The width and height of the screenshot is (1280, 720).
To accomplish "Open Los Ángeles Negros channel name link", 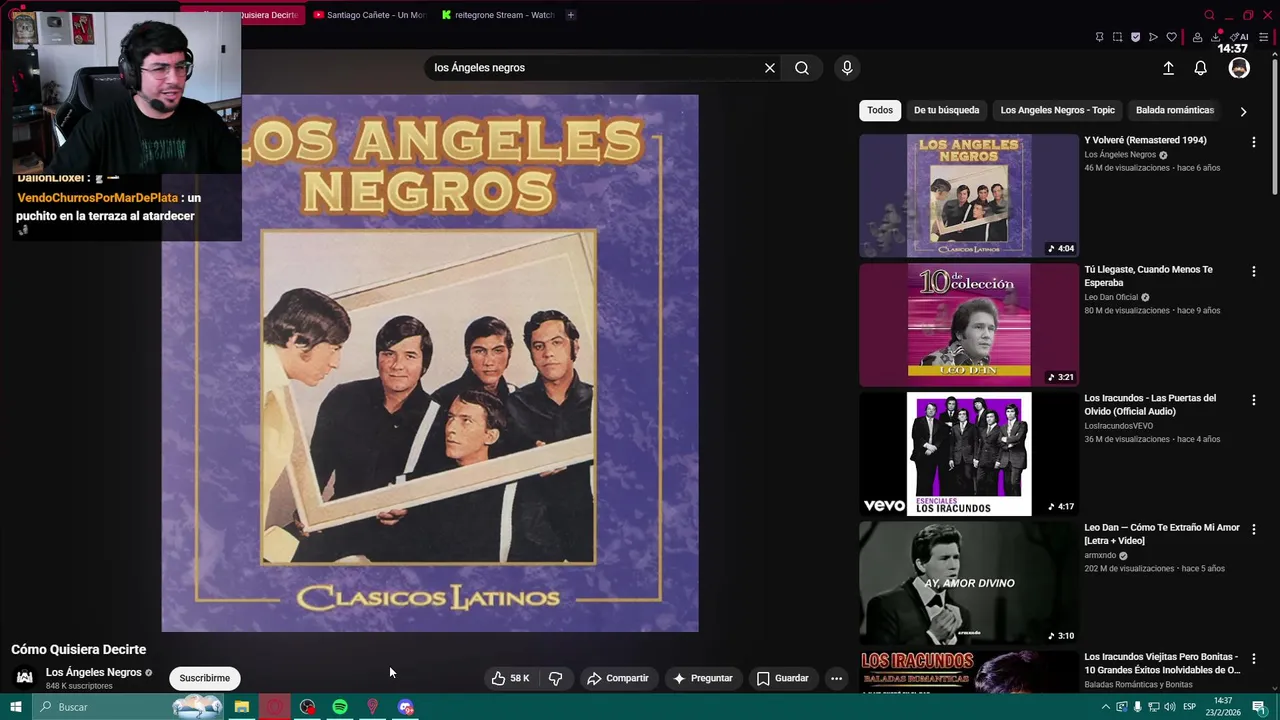I will [94, 672].
